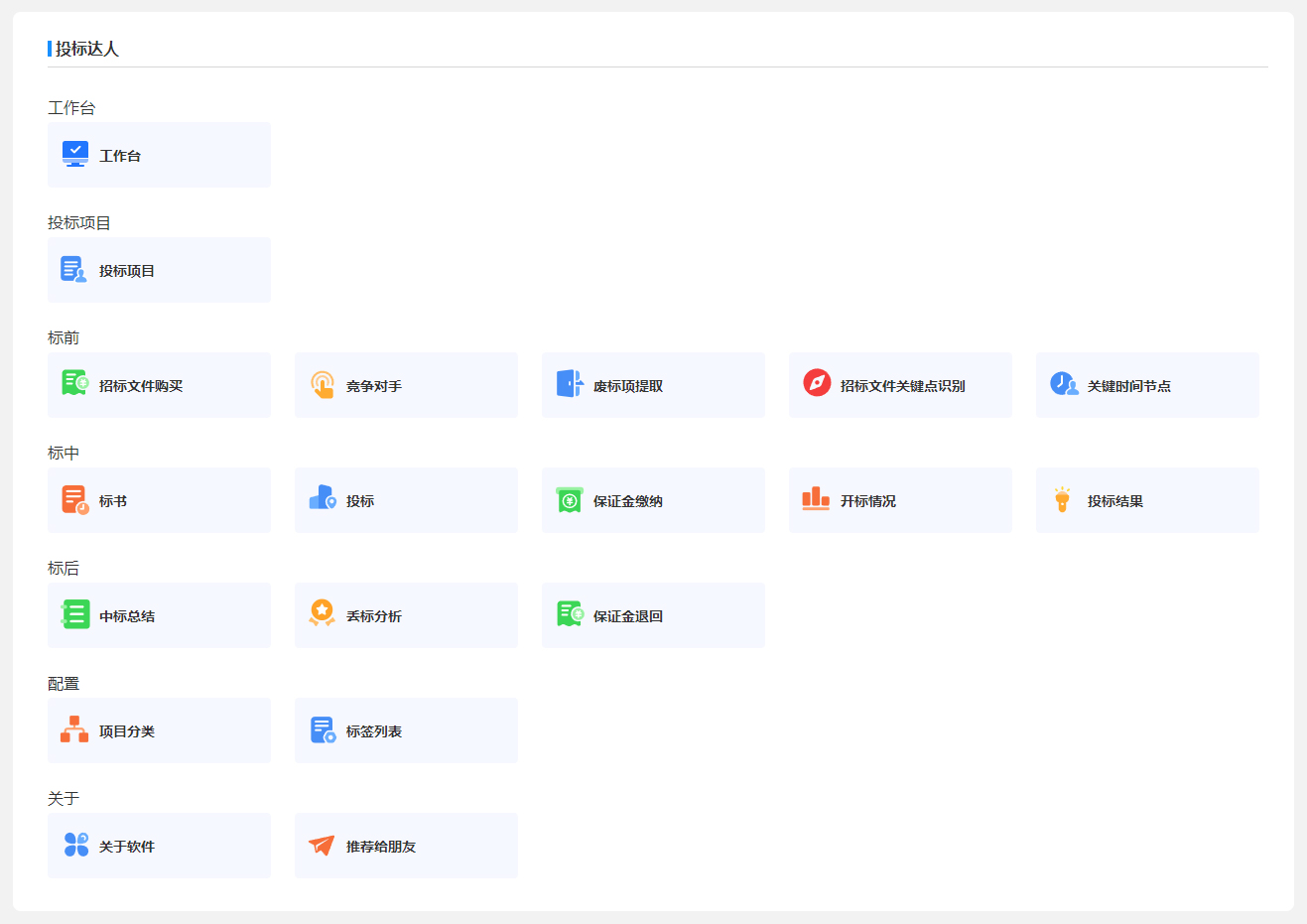Open the 标书 tile

coord(159,500)
